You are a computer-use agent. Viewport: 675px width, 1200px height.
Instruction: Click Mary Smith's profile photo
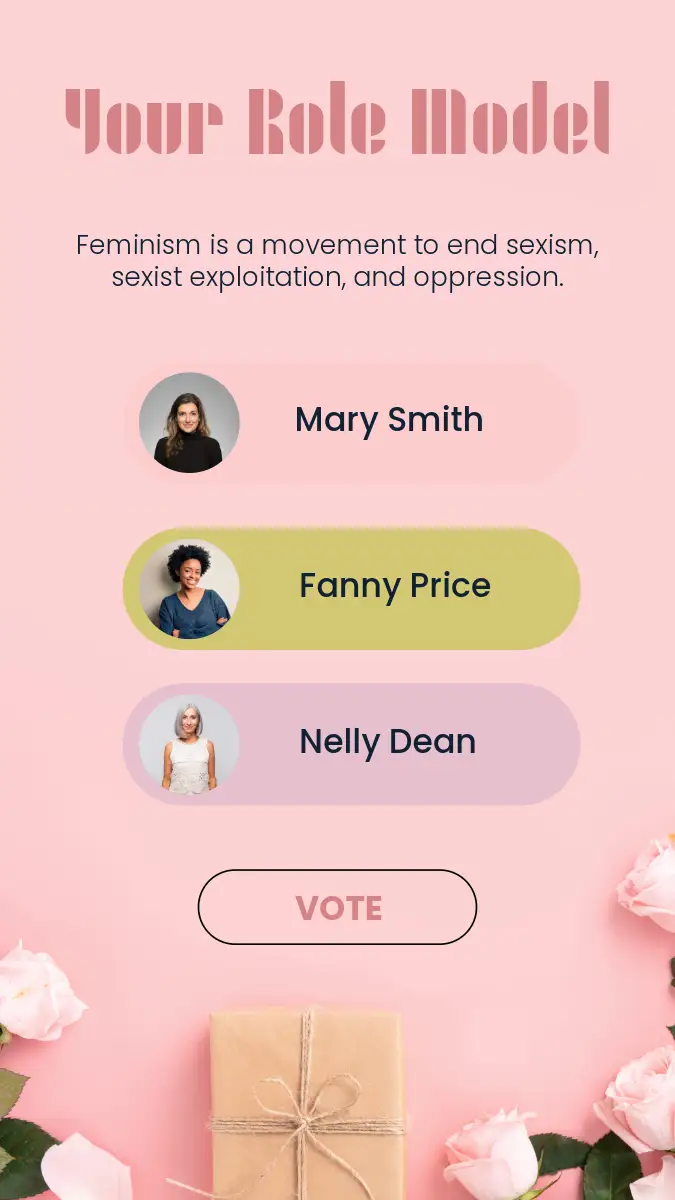click(x=189, y=423)
